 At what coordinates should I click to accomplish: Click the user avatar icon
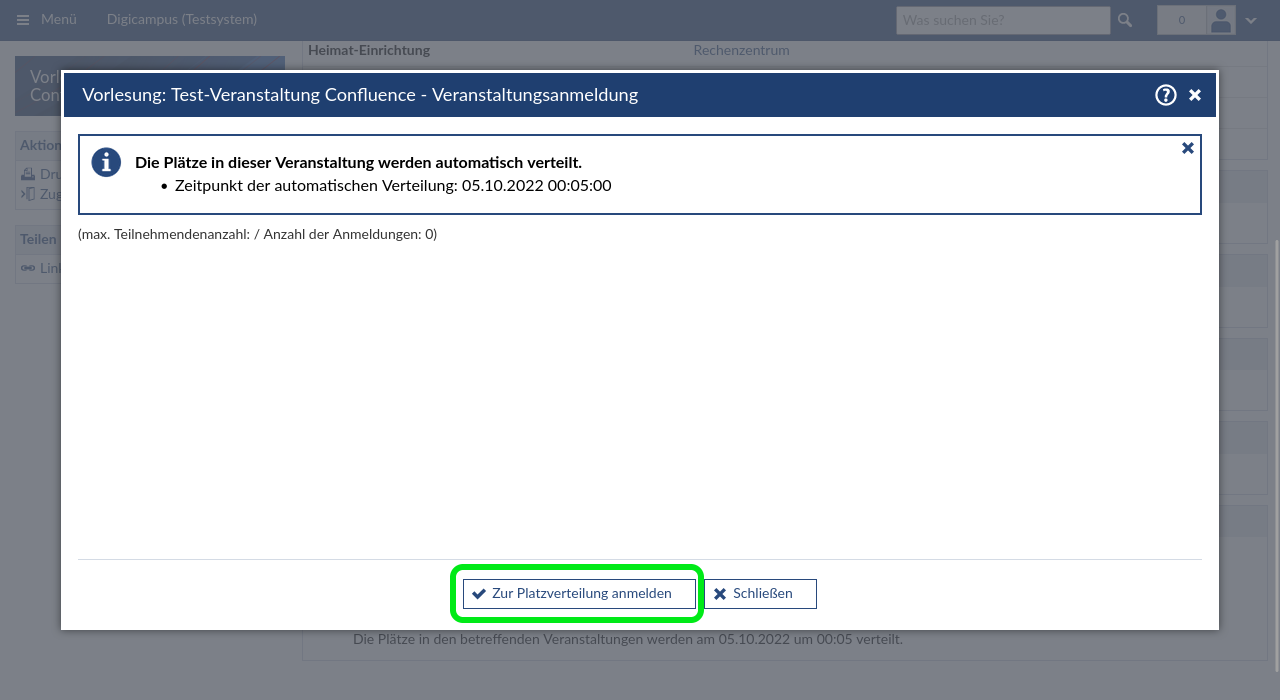click(1221, 20)
